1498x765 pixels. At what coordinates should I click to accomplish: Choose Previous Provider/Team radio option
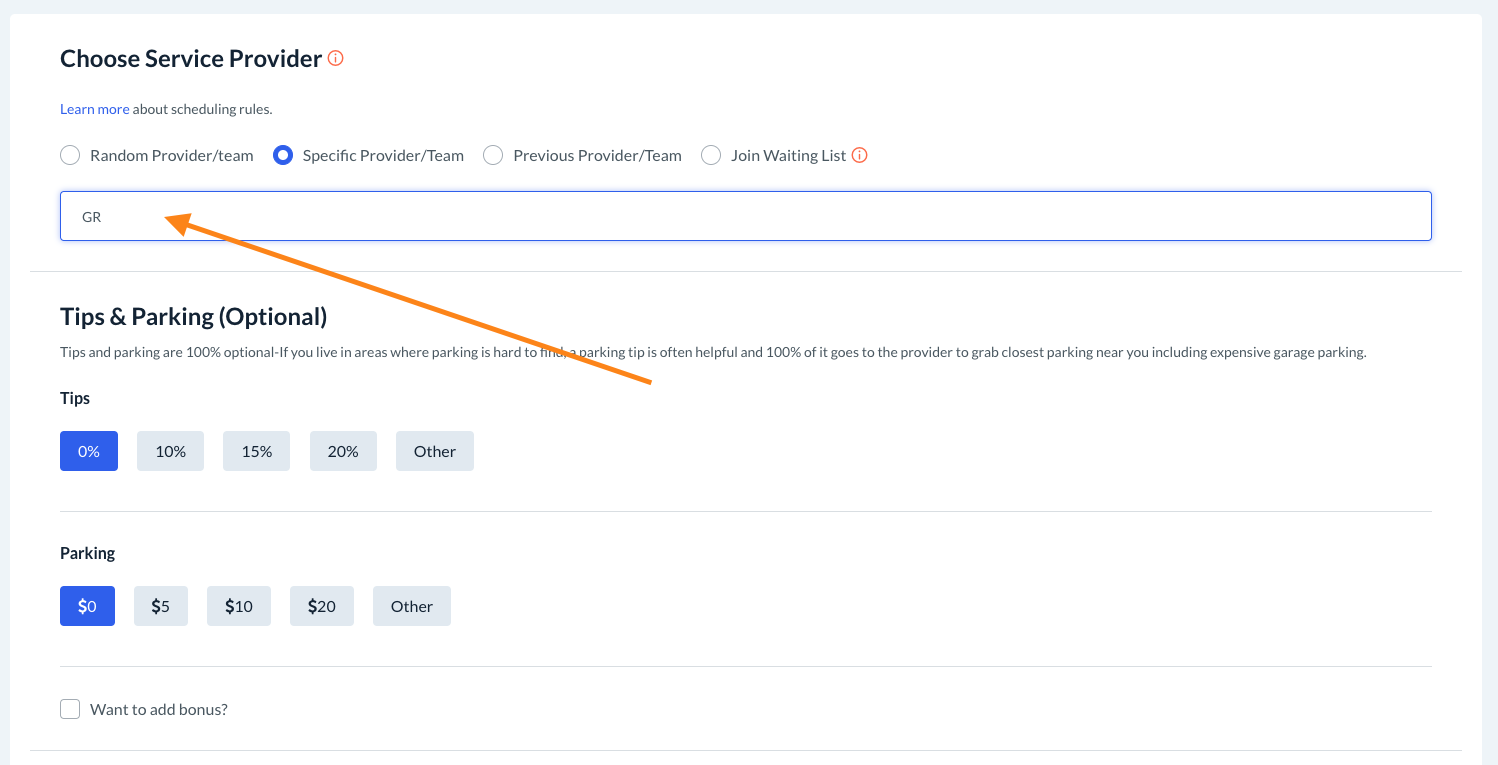click(493, 155)
